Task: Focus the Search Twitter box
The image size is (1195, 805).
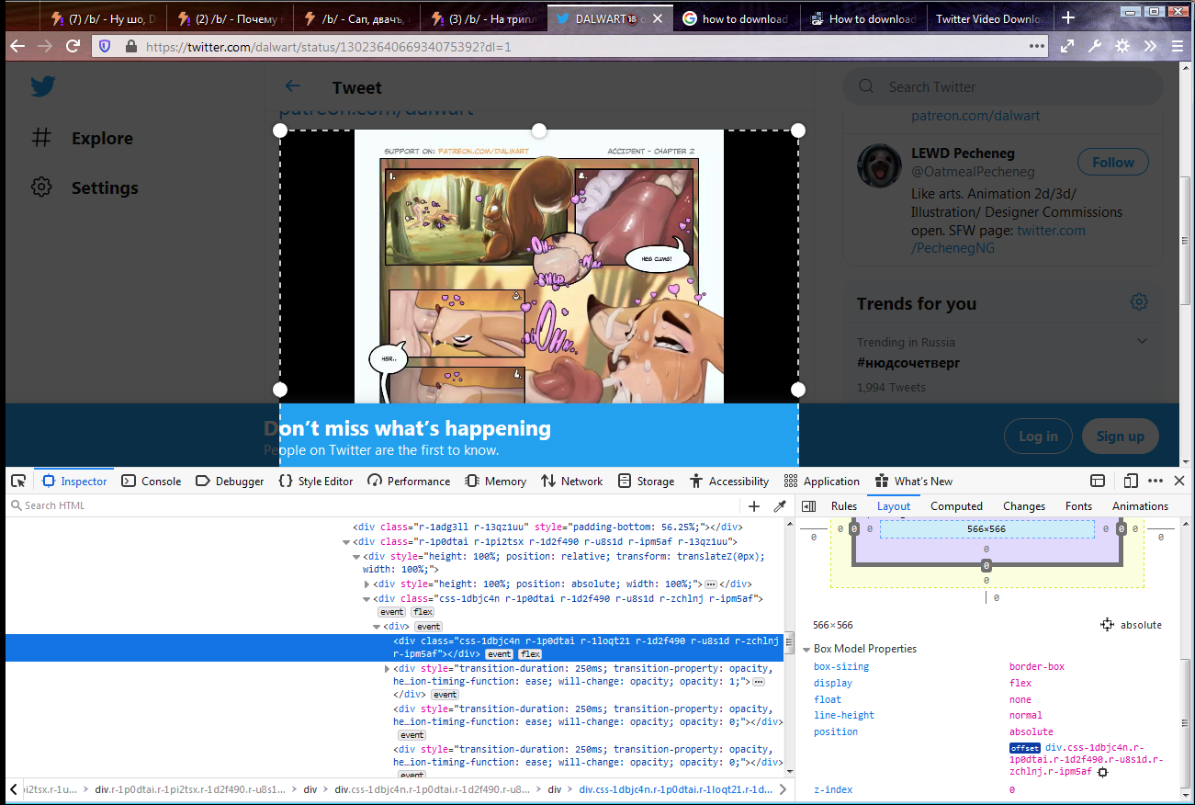Action: coord(1002,87)
